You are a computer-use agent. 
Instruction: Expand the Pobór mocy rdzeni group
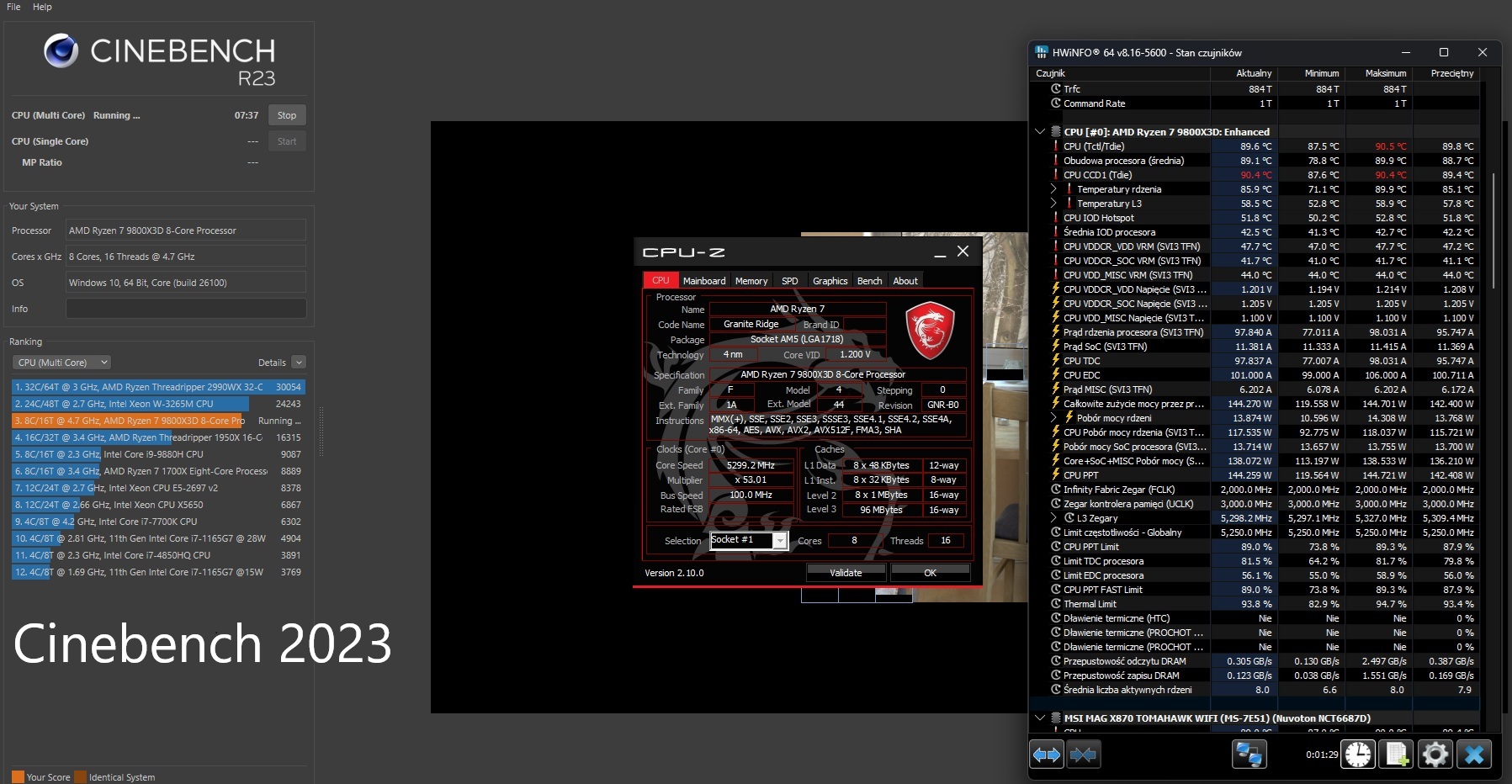click(1053, 418)
